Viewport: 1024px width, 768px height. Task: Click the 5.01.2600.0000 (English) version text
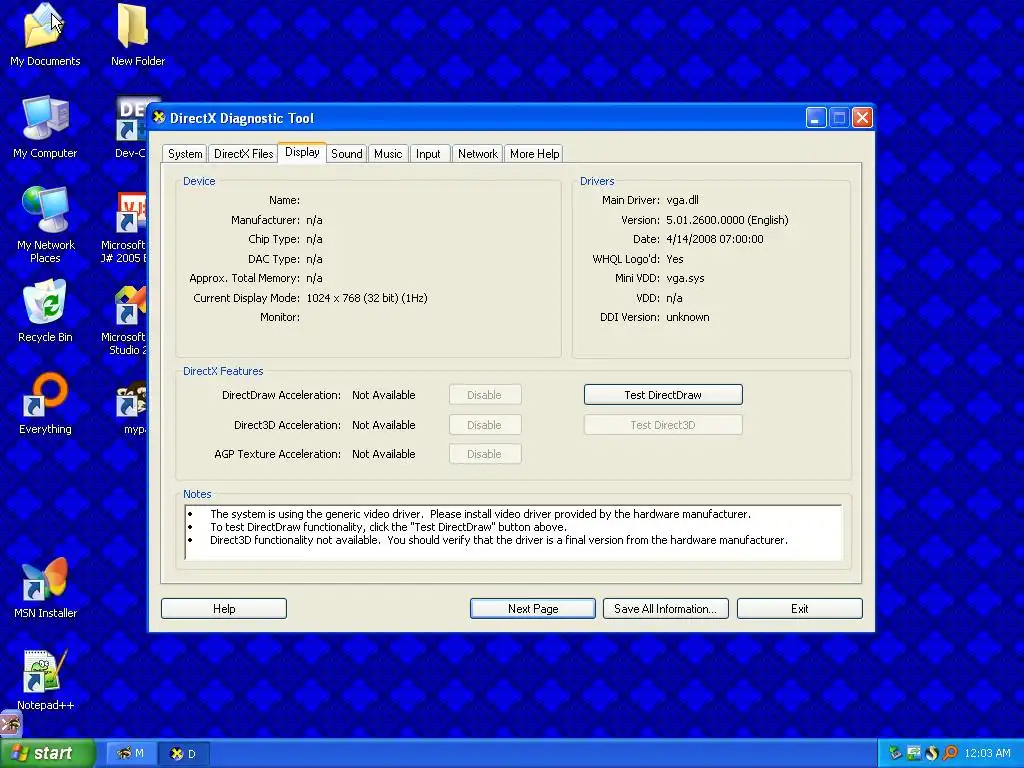727,220
